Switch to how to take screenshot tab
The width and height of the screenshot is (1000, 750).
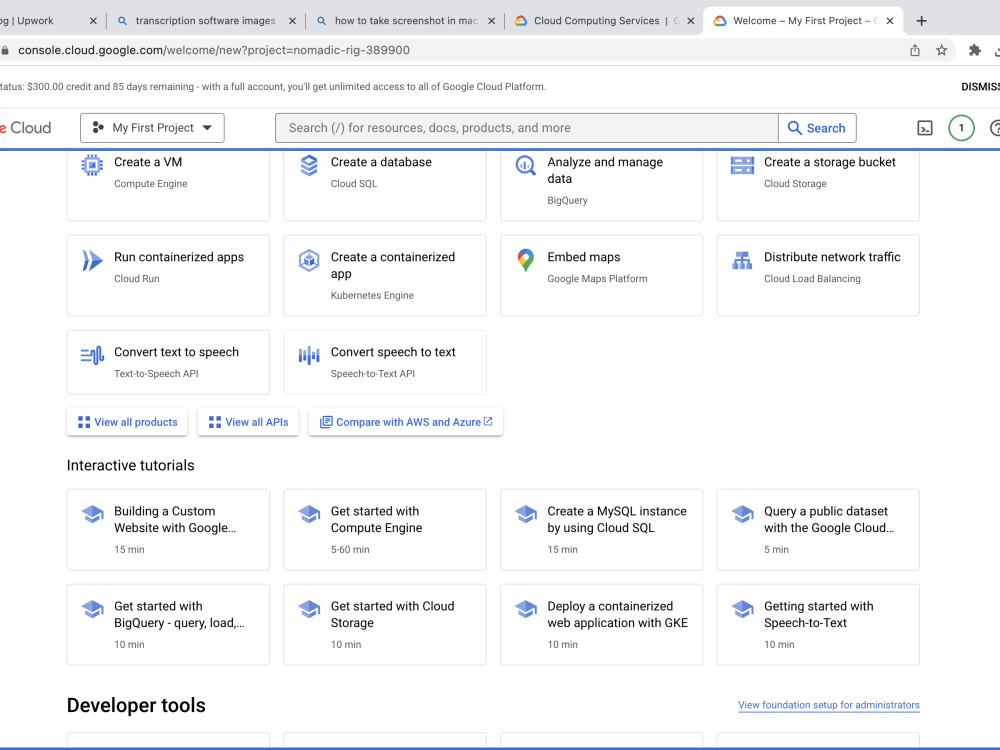coord(406,21)
